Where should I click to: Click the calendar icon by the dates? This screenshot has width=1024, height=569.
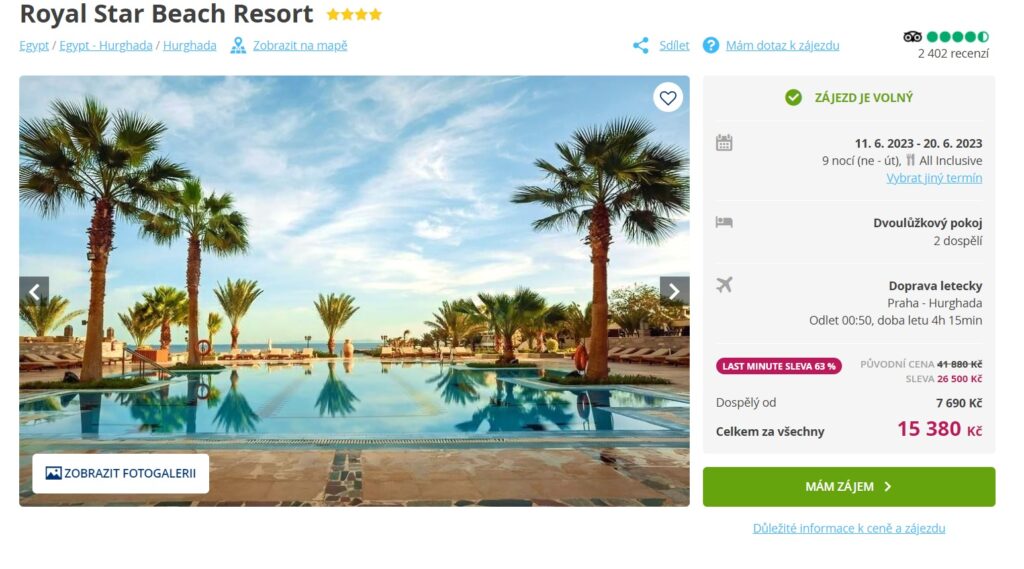(724, 142)
